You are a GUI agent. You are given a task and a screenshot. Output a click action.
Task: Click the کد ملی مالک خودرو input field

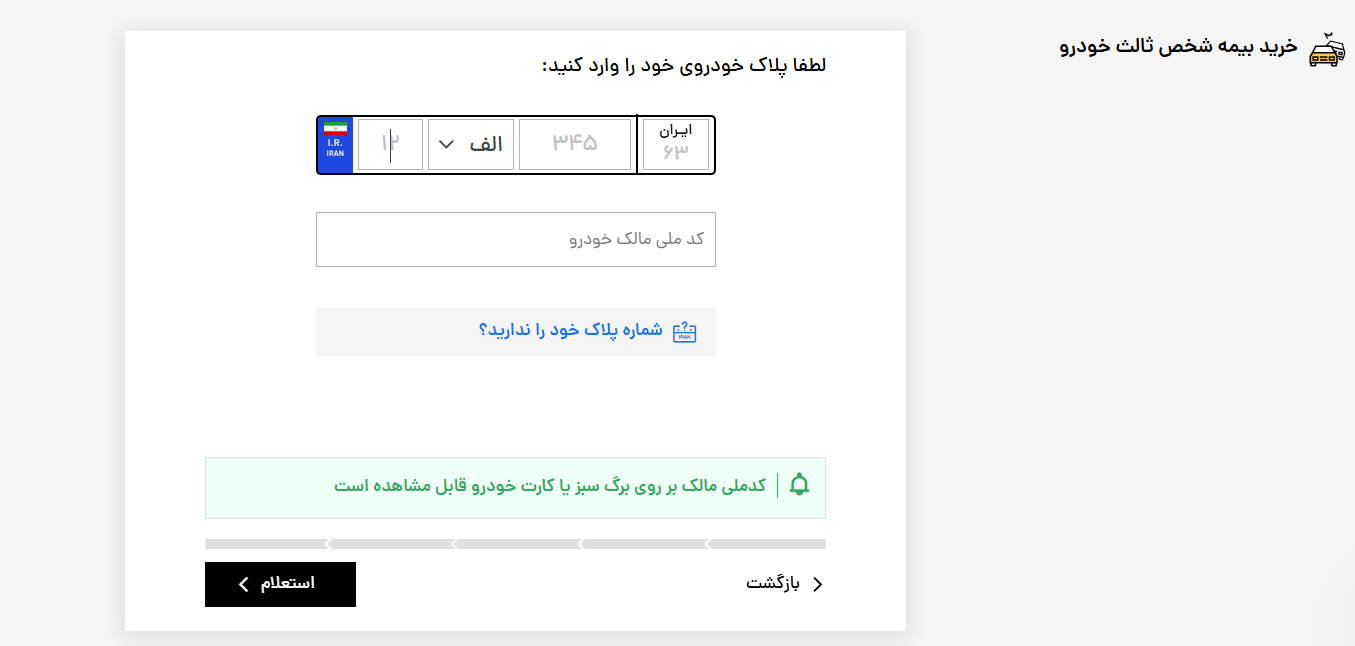click(516, 240)
